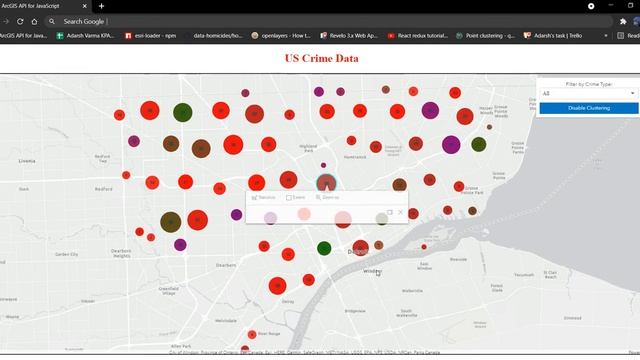Viewport: 640px width, 360px height.
Task: Click the search icon in address bar
Action: coord(51,22)
